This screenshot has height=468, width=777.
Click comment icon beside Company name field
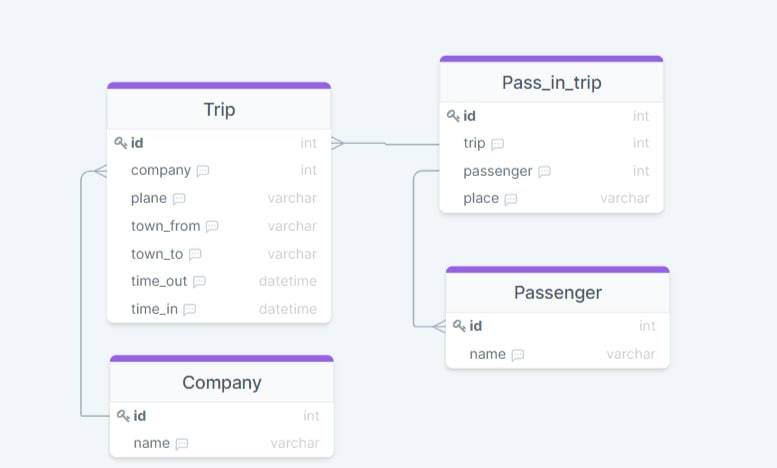coord(182,444)
